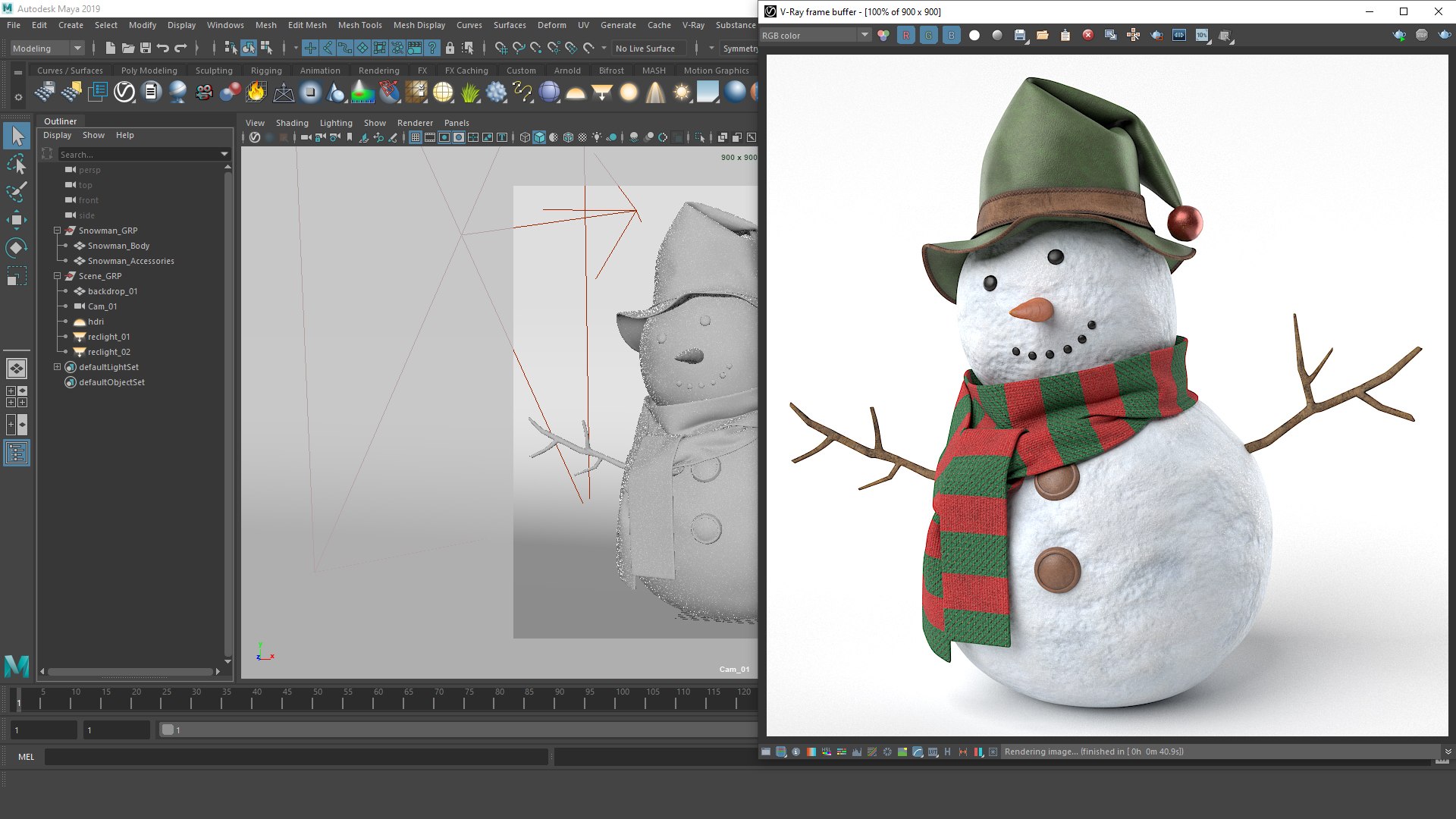Click the V-Ray fire/IPR shelf icon
The image size is (1456, 819).
tap(256, 93)
